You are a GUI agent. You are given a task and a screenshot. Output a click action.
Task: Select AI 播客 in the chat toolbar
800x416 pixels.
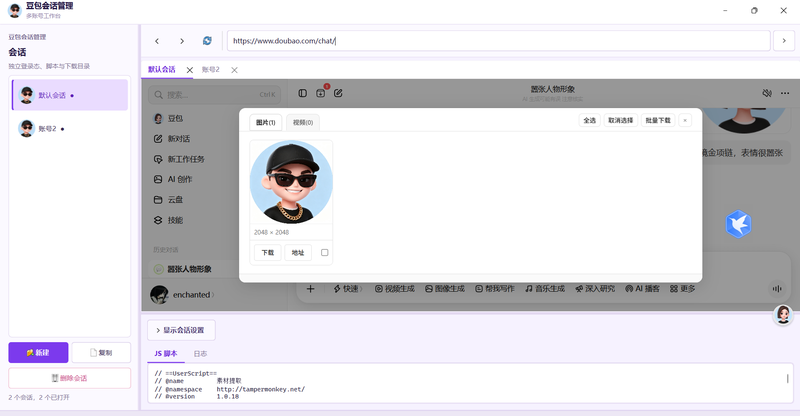(x=642, y=289)
